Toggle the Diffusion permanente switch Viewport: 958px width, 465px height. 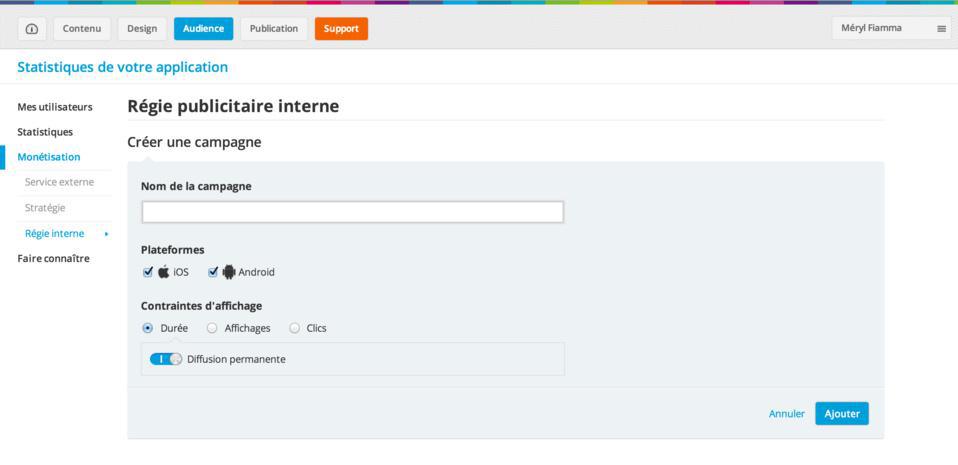pos(166,359)
